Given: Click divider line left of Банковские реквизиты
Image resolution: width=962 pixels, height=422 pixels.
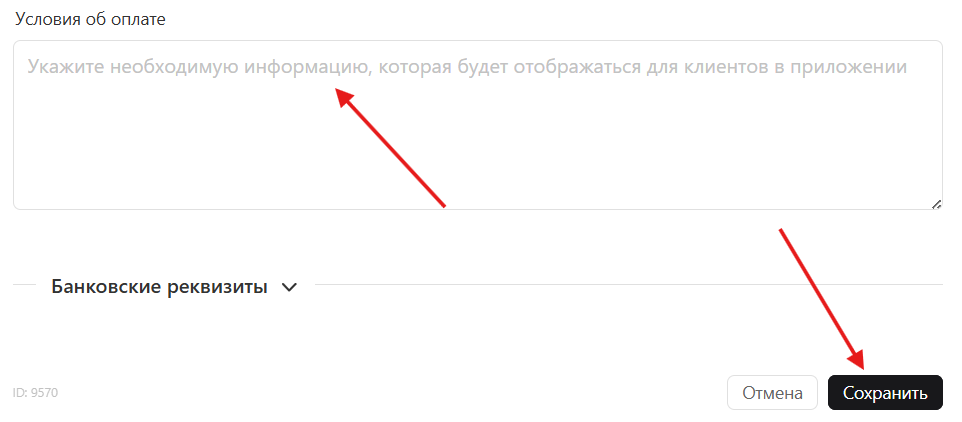Looking at the screenshot, I should click(25, 285).
